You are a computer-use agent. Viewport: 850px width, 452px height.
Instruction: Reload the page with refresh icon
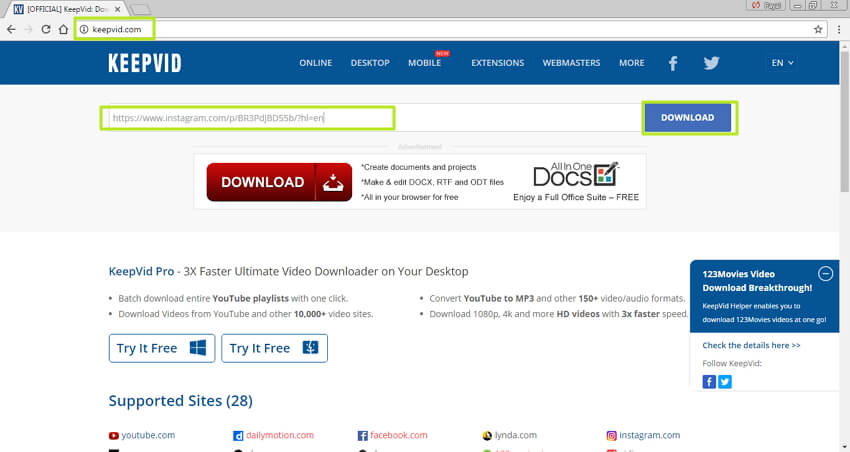(x=46, y=29)
